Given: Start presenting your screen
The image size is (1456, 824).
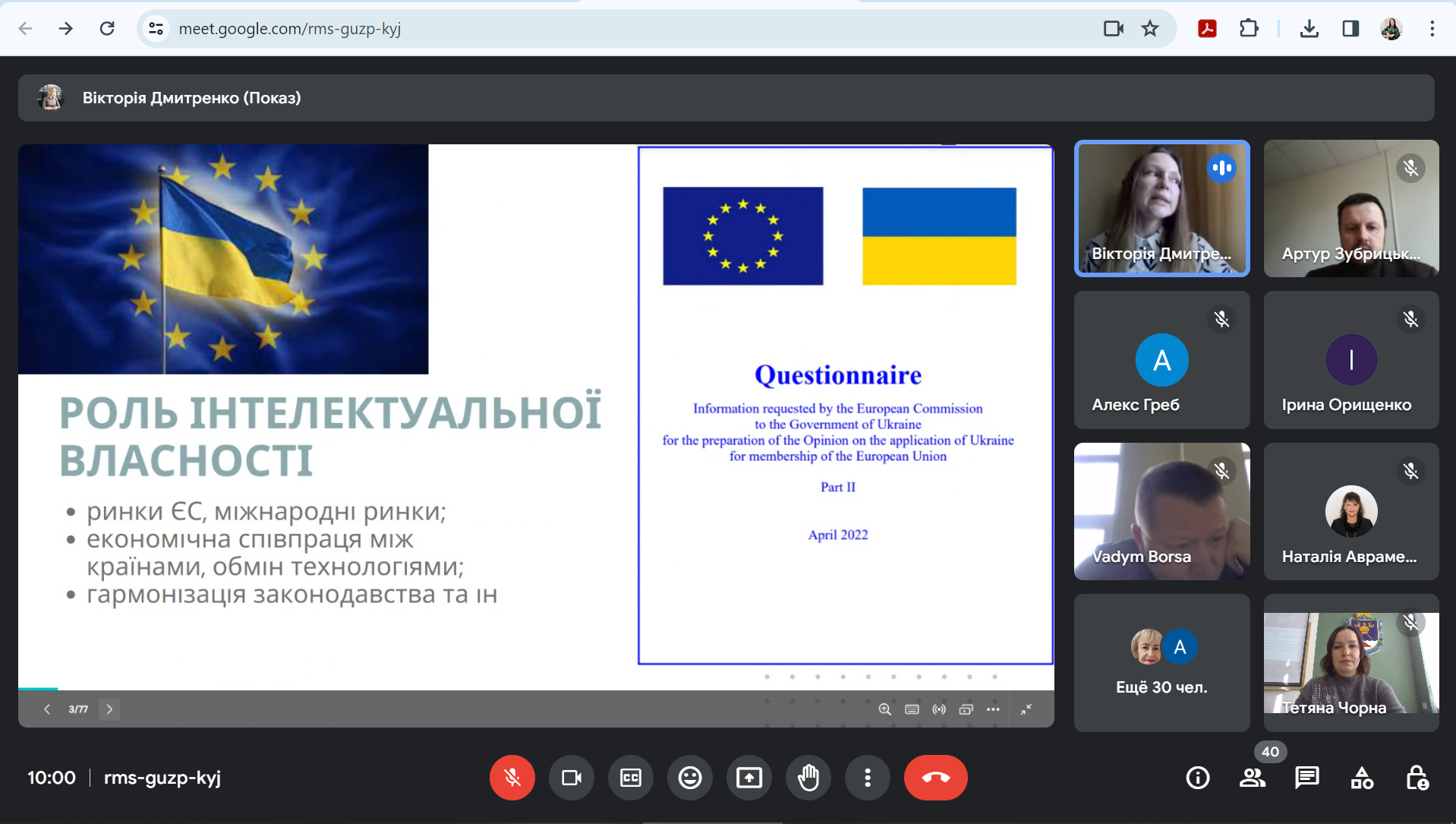Looking at the screenshot, I should pyautogui.click(x=749, y=778).
